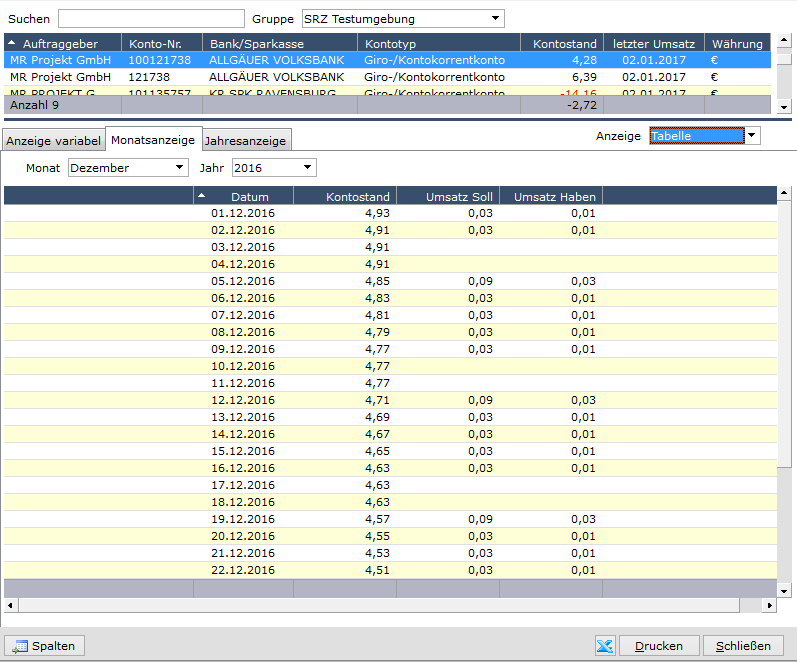This screenshot has width=797, height=662.
Task: Switch to the Jahresanzeige tab
Action: click(x=246, y=140)
